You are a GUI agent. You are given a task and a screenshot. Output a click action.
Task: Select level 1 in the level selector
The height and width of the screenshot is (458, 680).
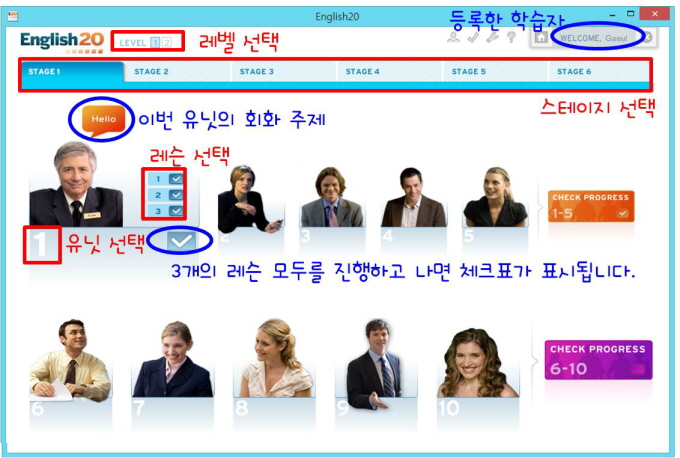point(154,42)
